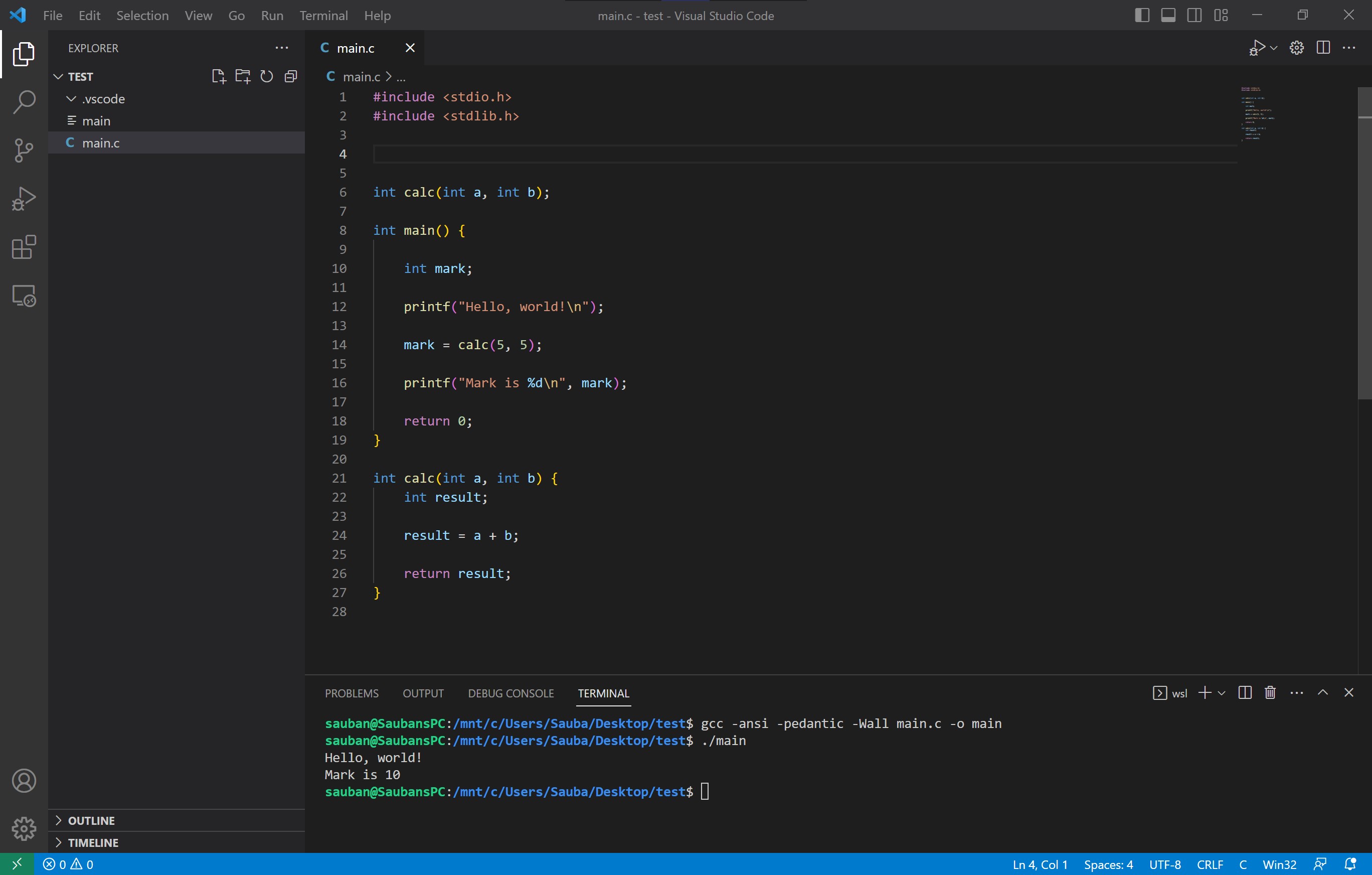The image size is (1372, 875).
Task: Maximize the panel size with chevron
Action: (1322, 692)
